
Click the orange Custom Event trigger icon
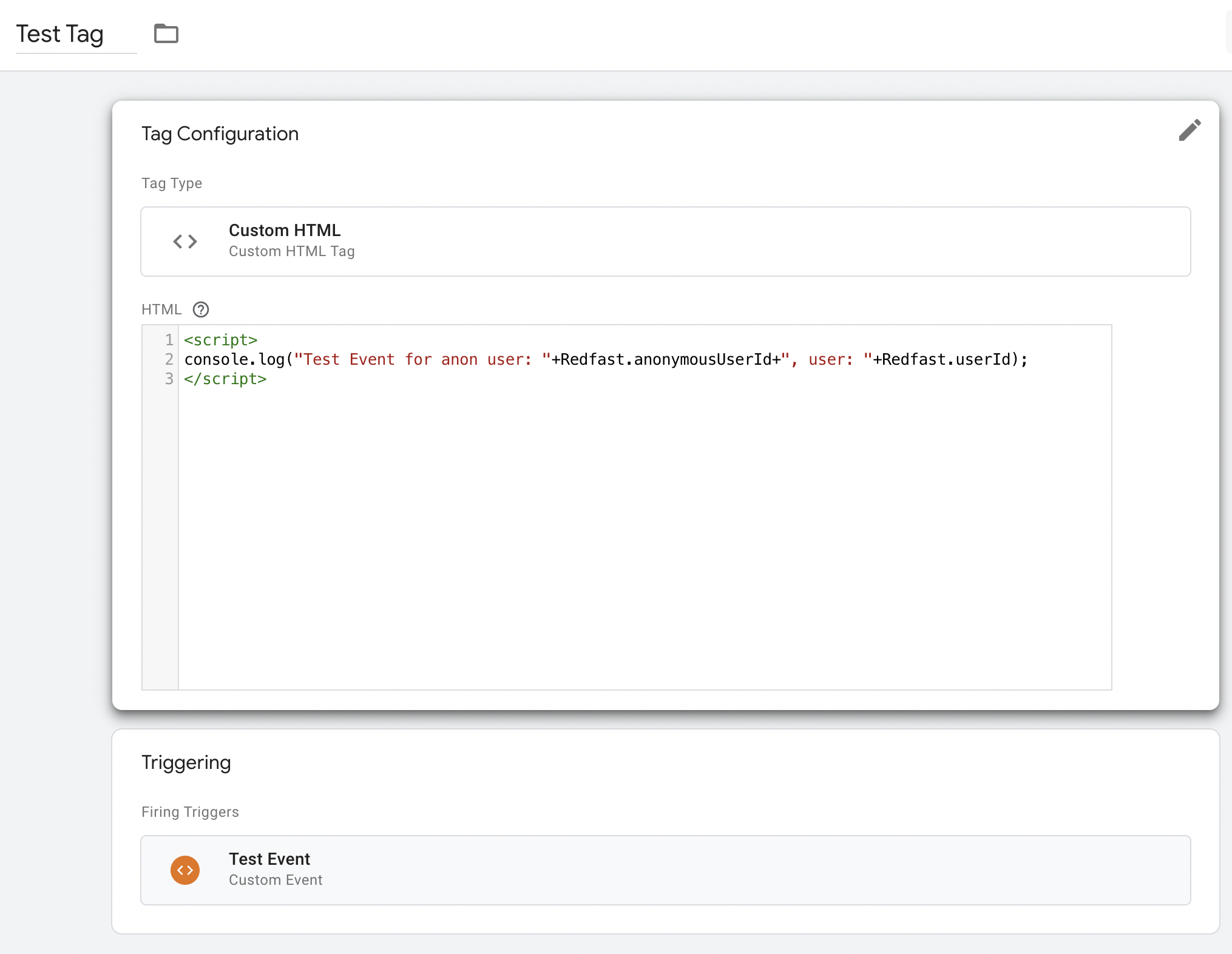pyautogui.click(x=185, y=870)
